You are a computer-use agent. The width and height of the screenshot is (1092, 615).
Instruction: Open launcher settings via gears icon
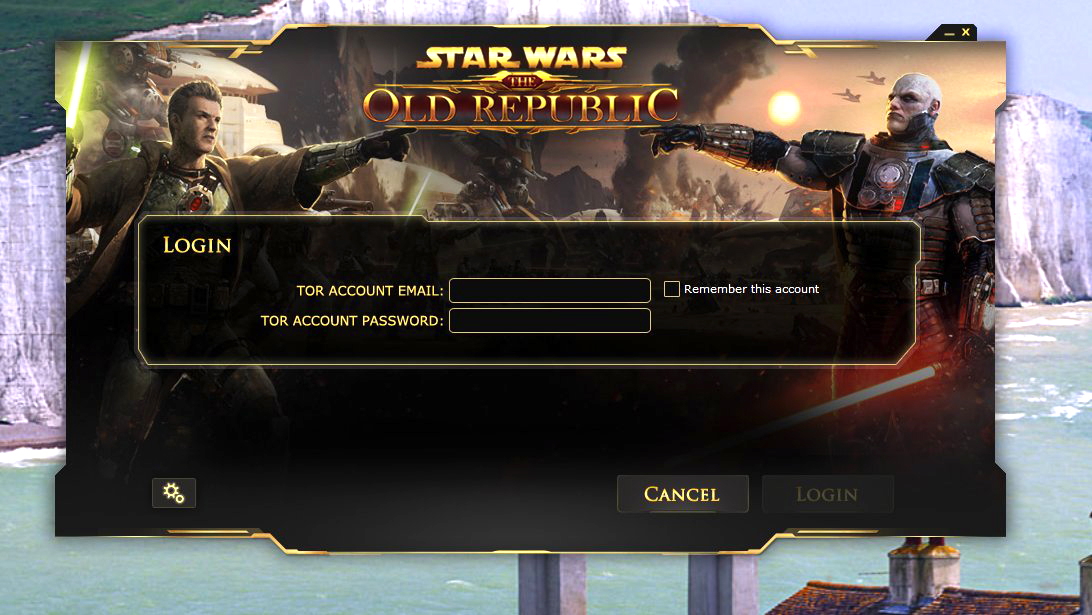pos(173,493)
